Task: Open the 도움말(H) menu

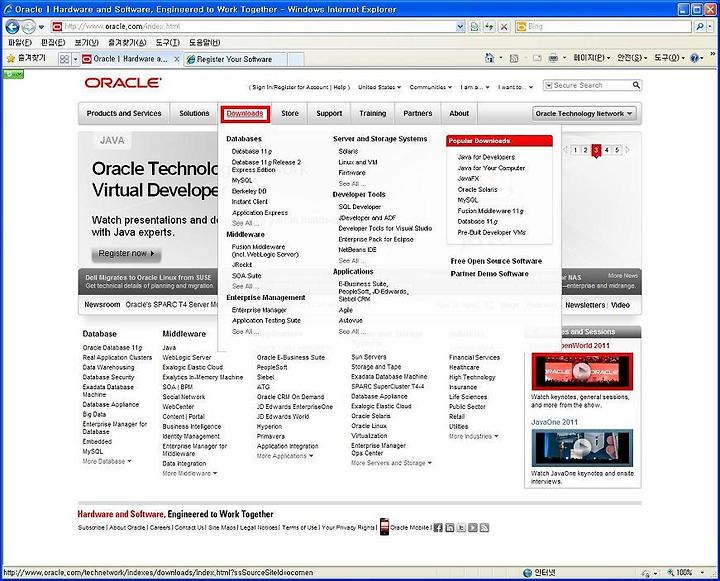Action: click(x=204, y=43)
